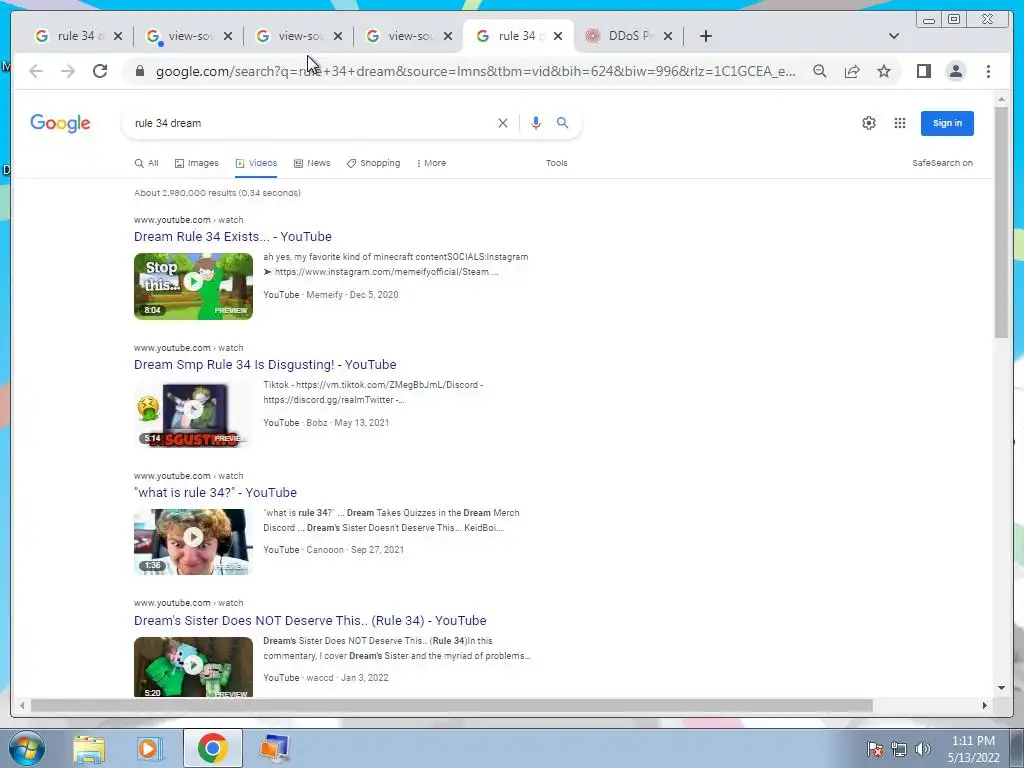Viewport: 1024px width, 768px height.
Task: Close the first rule 34 tab
Action: 118,36
